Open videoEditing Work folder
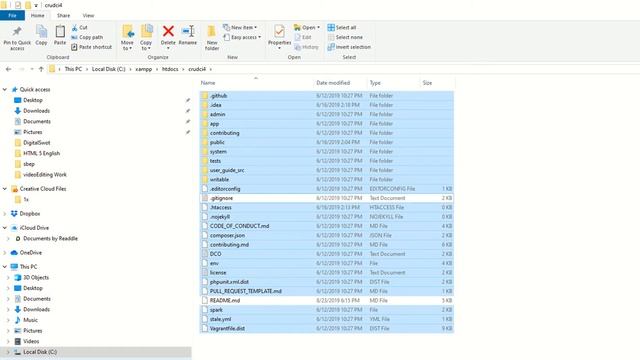Image resolution: width=640 pixels, height=360 pixels. coord(44,175)
